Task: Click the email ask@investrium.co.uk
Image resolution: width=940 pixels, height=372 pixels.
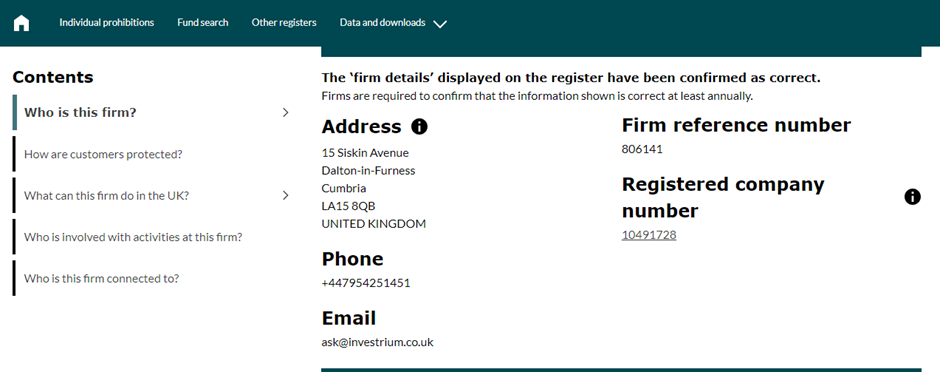Action: point(378,342)
